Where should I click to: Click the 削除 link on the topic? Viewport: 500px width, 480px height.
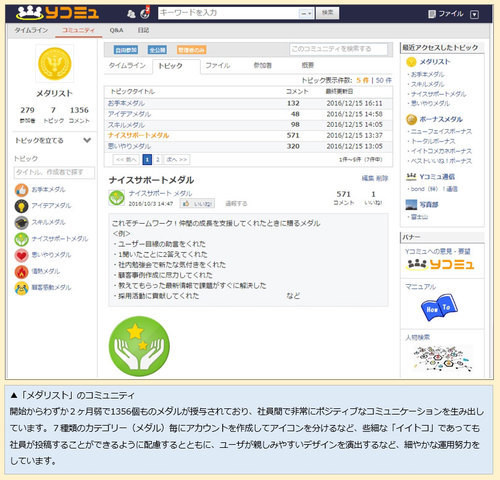382,178
